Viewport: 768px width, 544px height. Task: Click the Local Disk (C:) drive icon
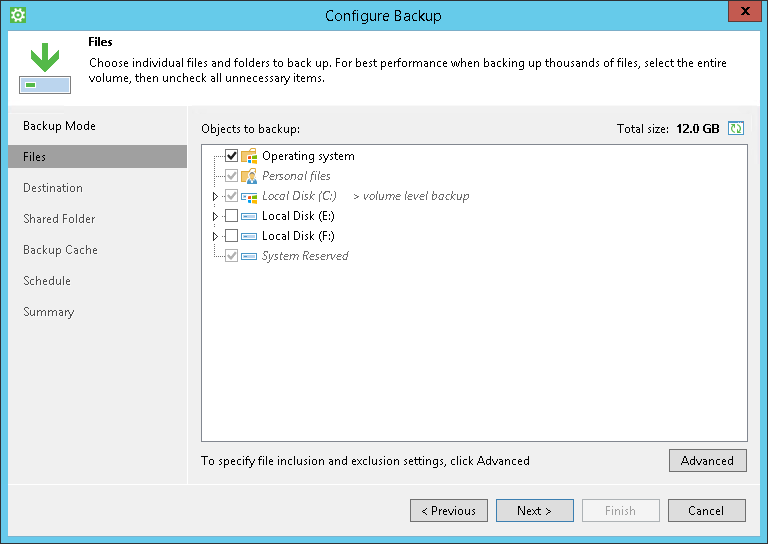249,196
